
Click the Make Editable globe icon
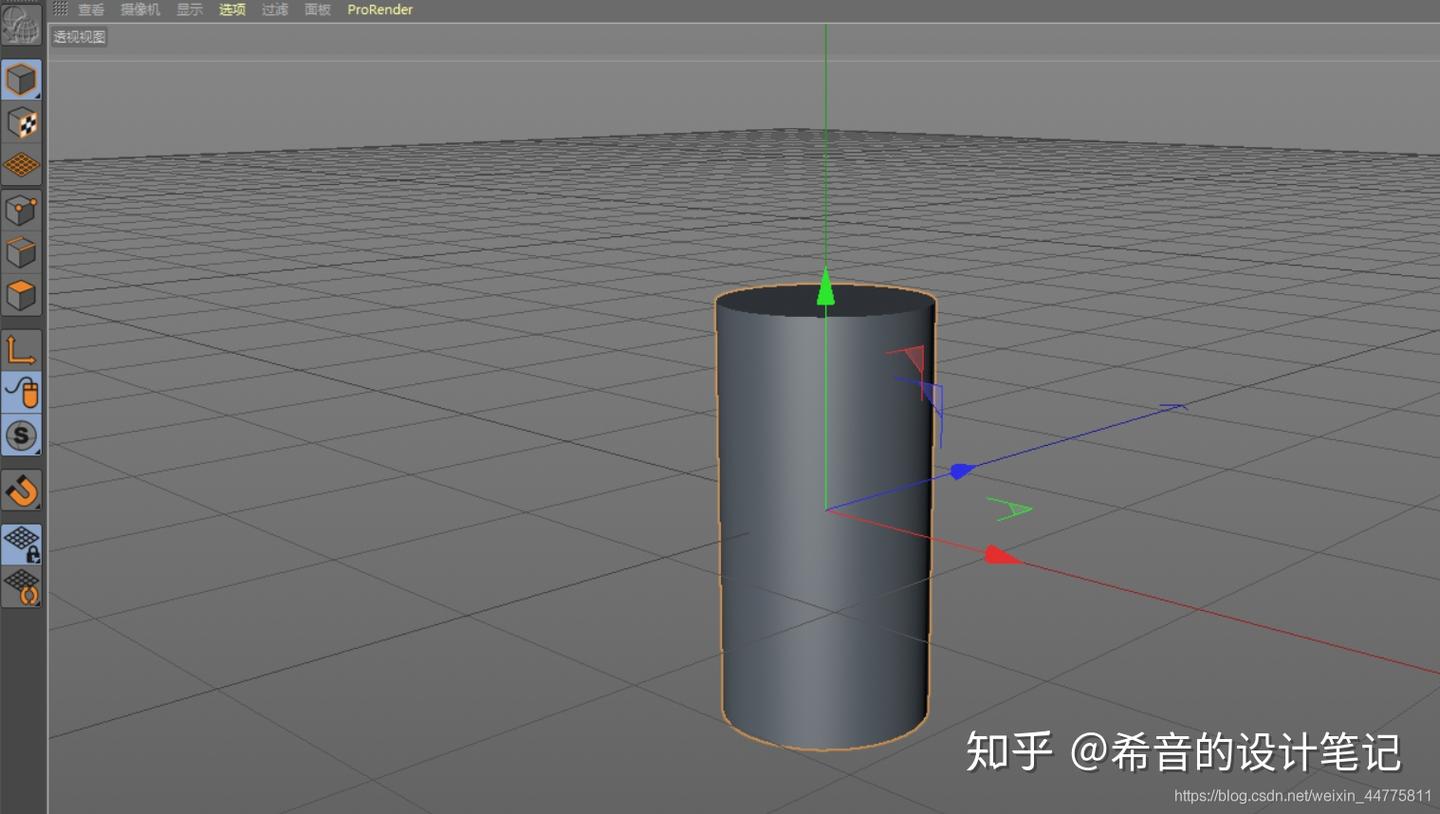21,23
